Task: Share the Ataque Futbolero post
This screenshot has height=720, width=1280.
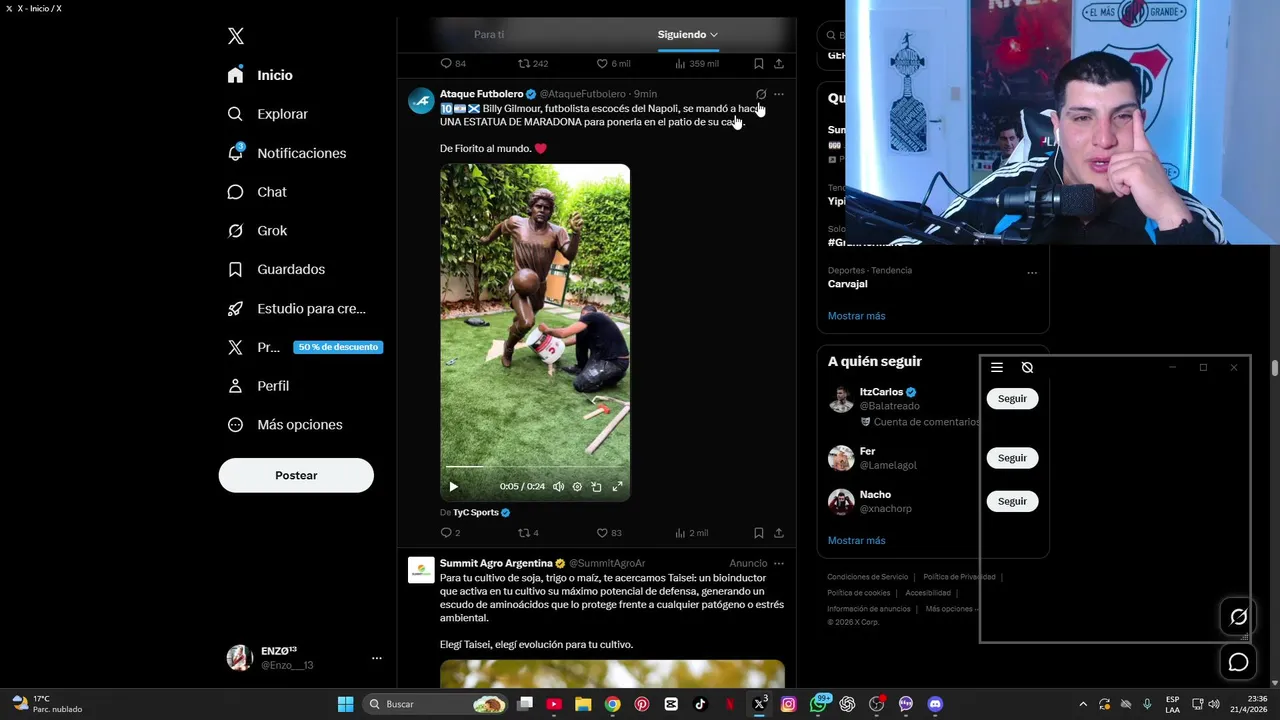Action: (x=779, y=533)
